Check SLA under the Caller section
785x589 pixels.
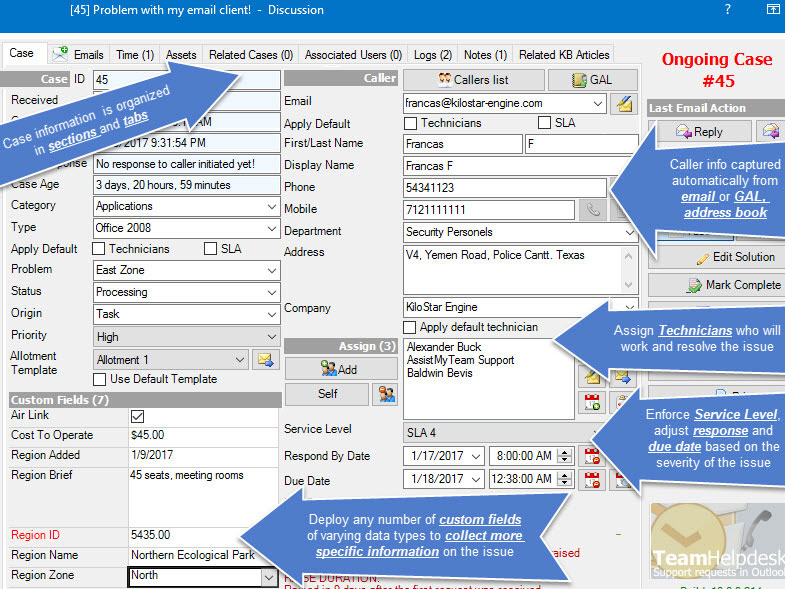point(544,123)
